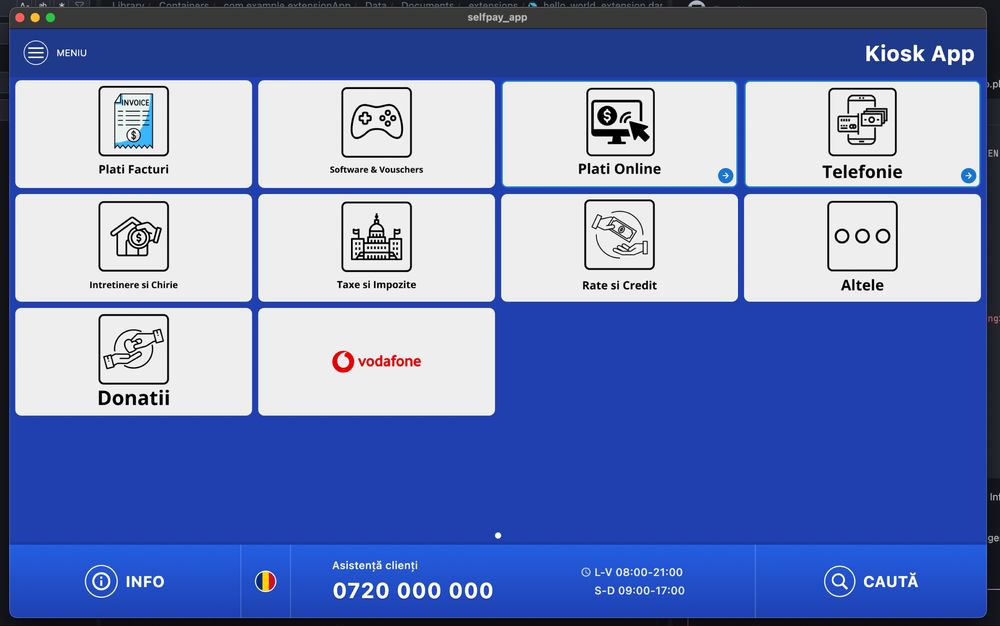Select the Software & Vouschers gamepad icon

pyautogui.click(x=376, y=122)
